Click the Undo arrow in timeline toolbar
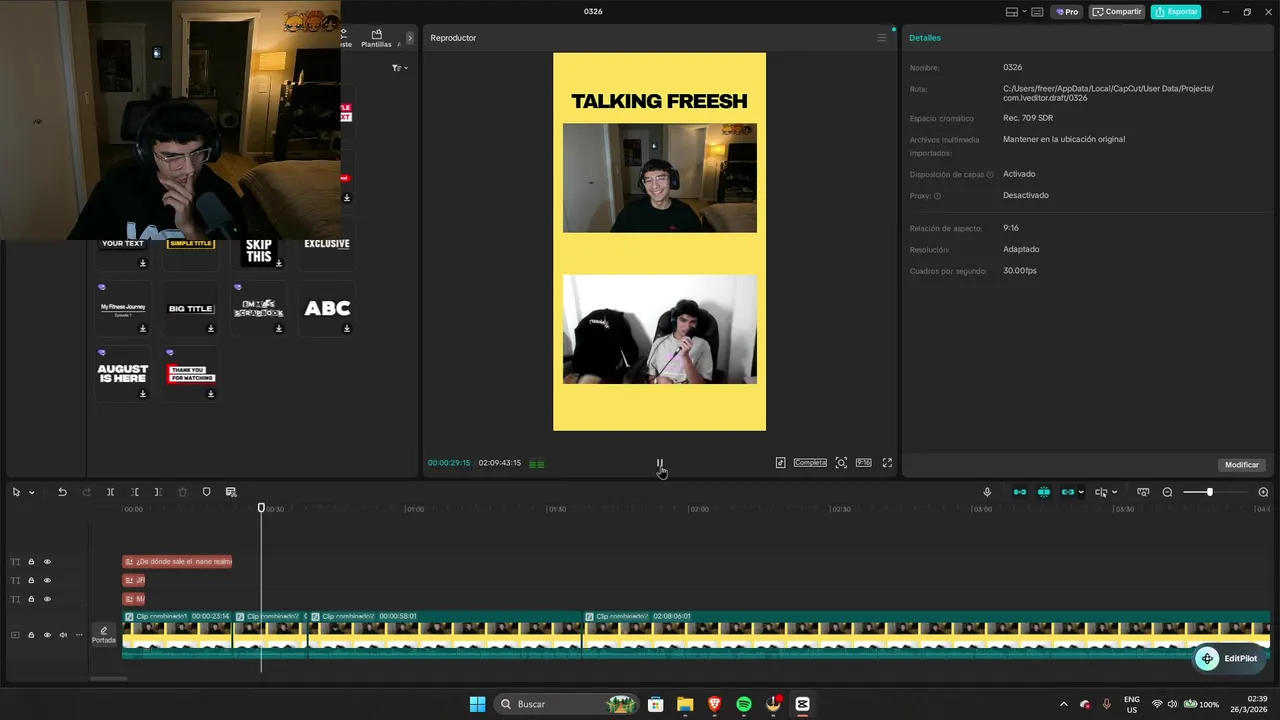 coord(62,492)
